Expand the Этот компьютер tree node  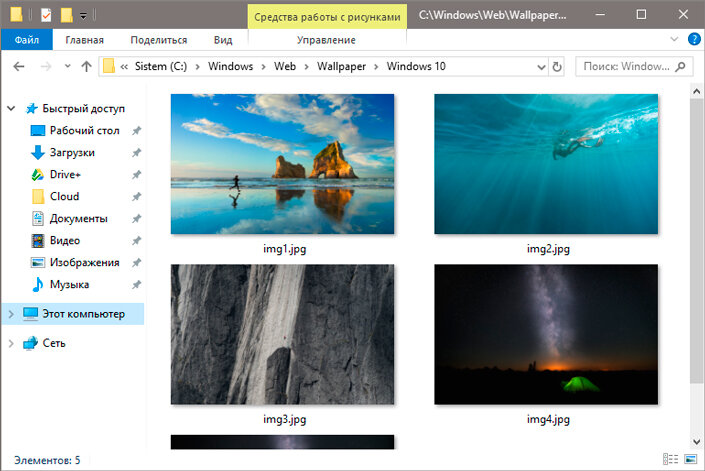[x=11, y=314]
